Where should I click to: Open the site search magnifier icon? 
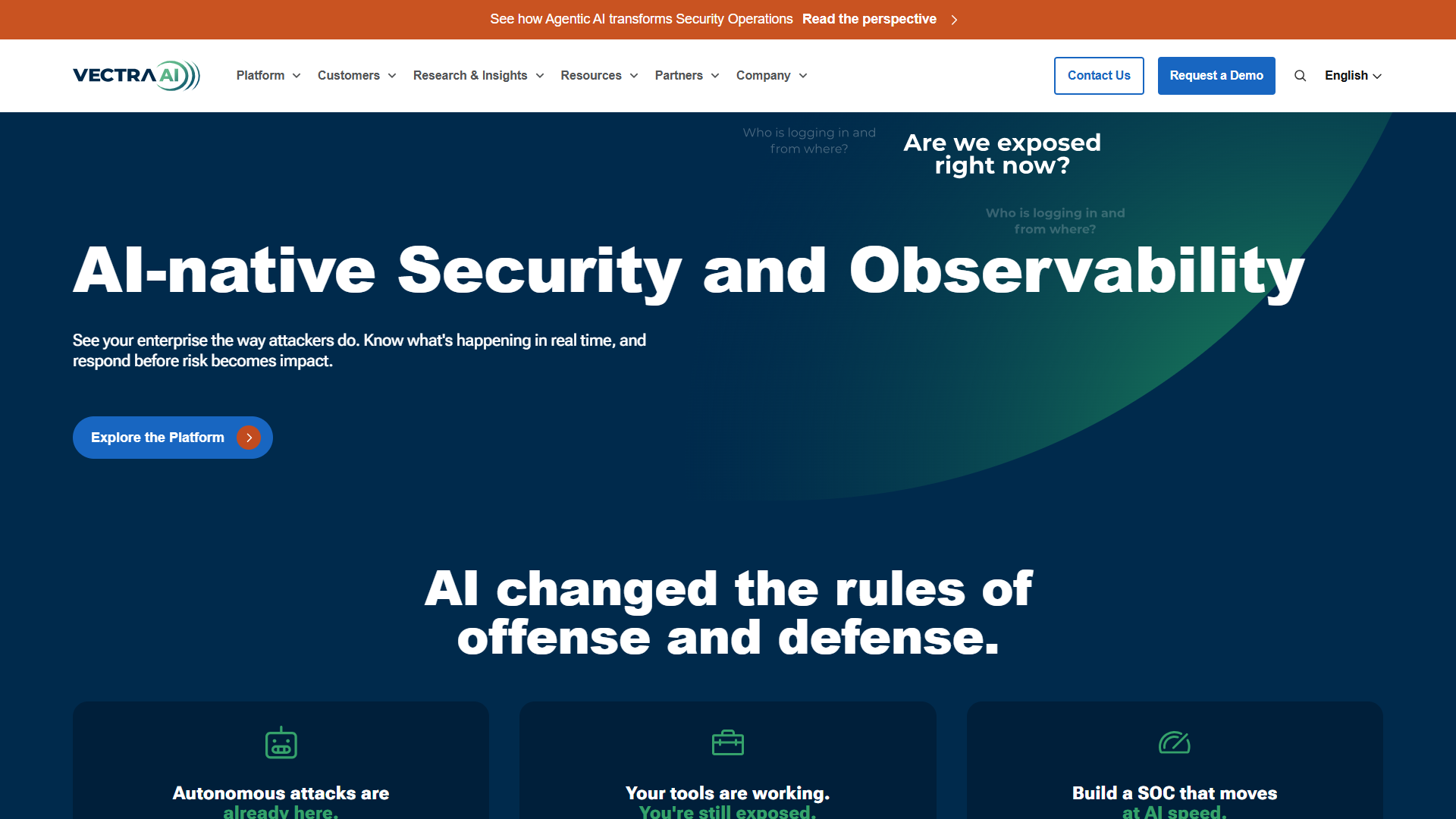[x=1300, y=76]
